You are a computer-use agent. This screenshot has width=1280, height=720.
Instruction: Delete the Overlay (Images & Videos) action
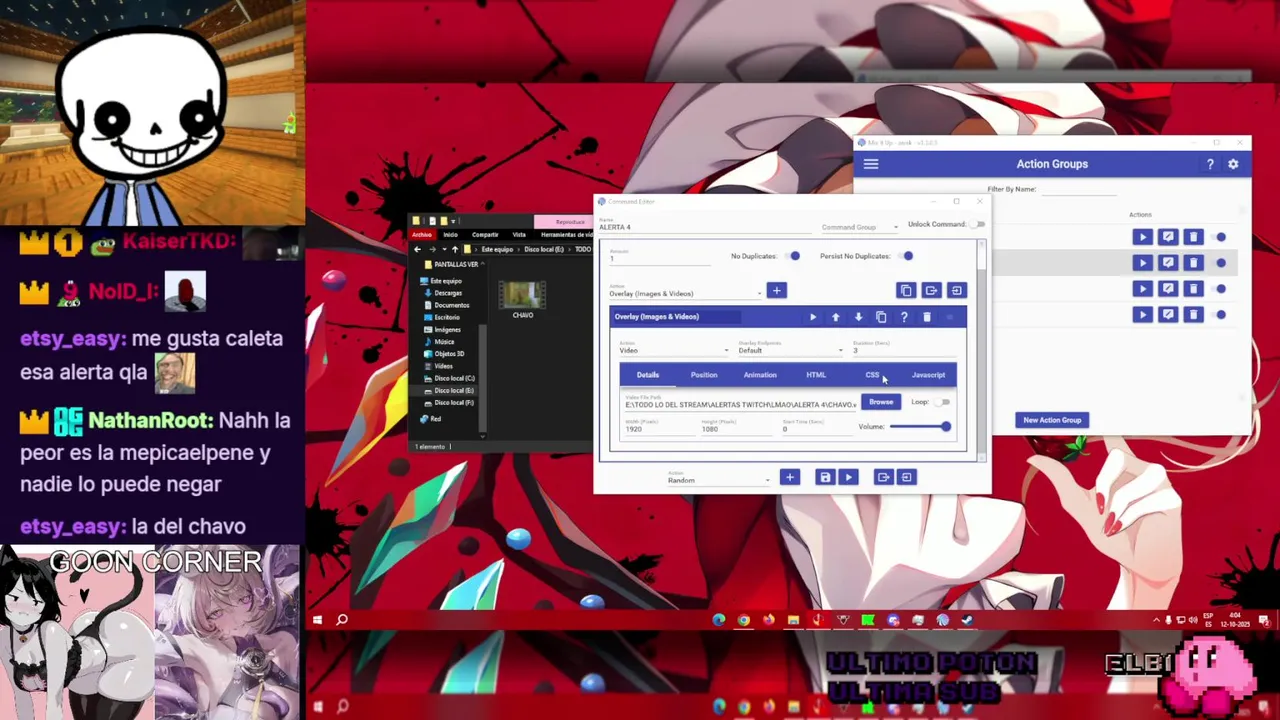pos(927,317)
